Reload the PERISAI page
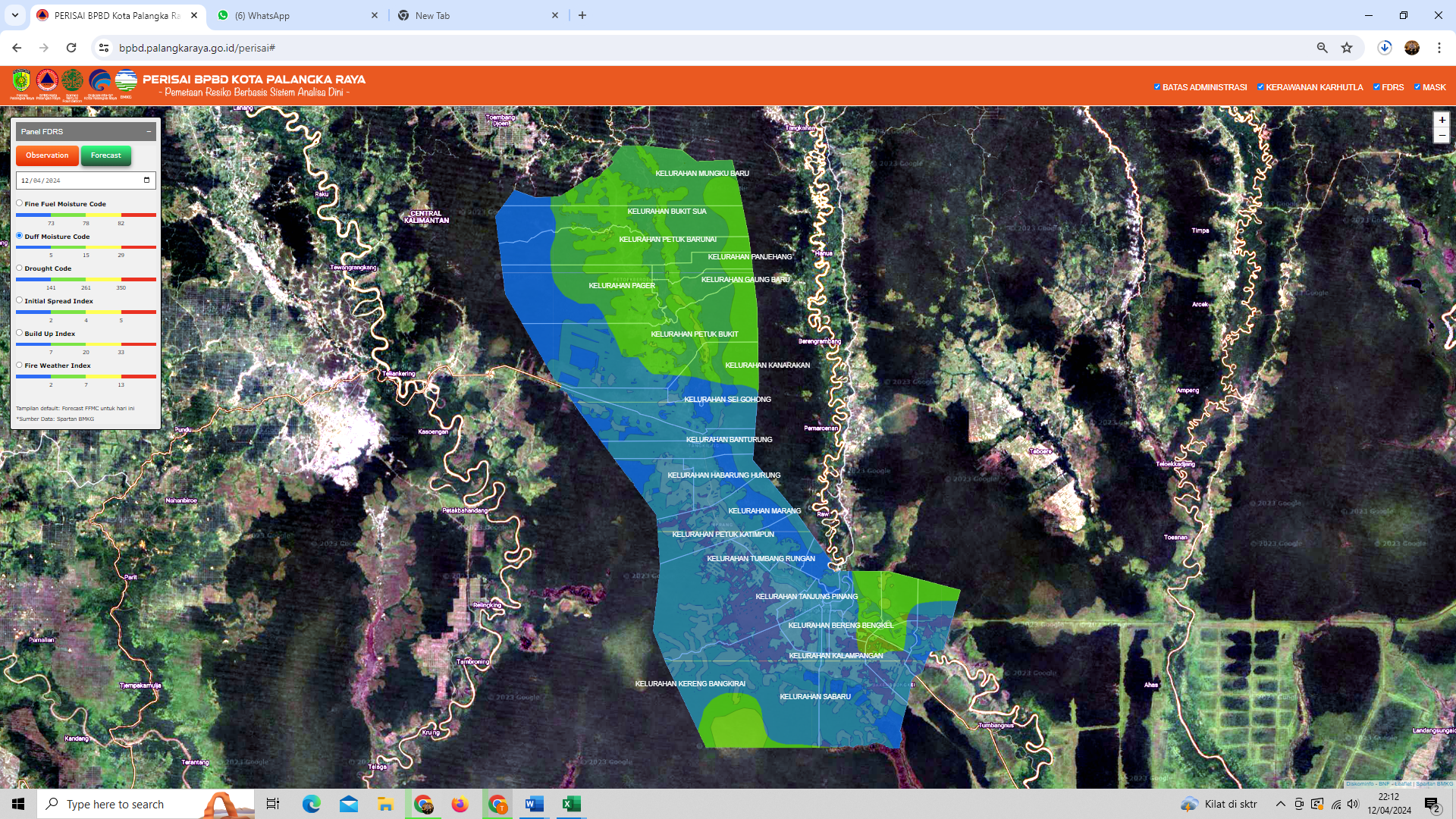Viewport: 1456px width, 819px height. tap(71, 48)
